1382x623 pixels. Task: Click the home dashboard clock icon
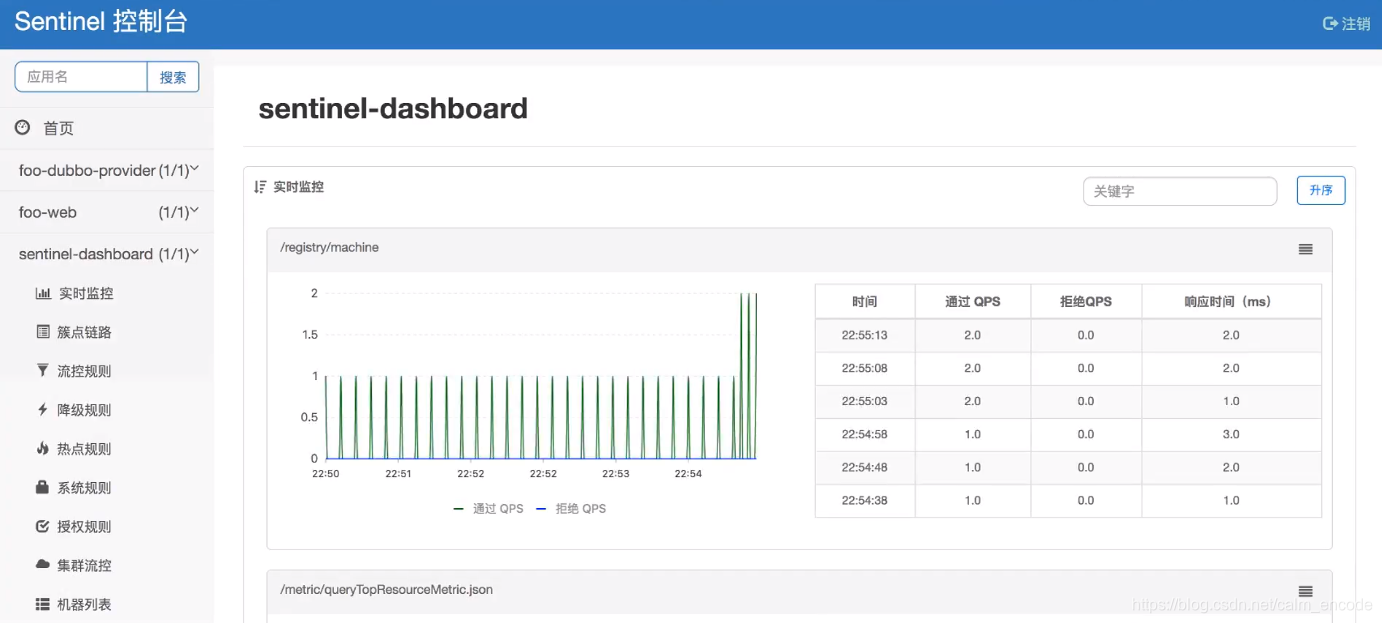[x=23, y=128]
